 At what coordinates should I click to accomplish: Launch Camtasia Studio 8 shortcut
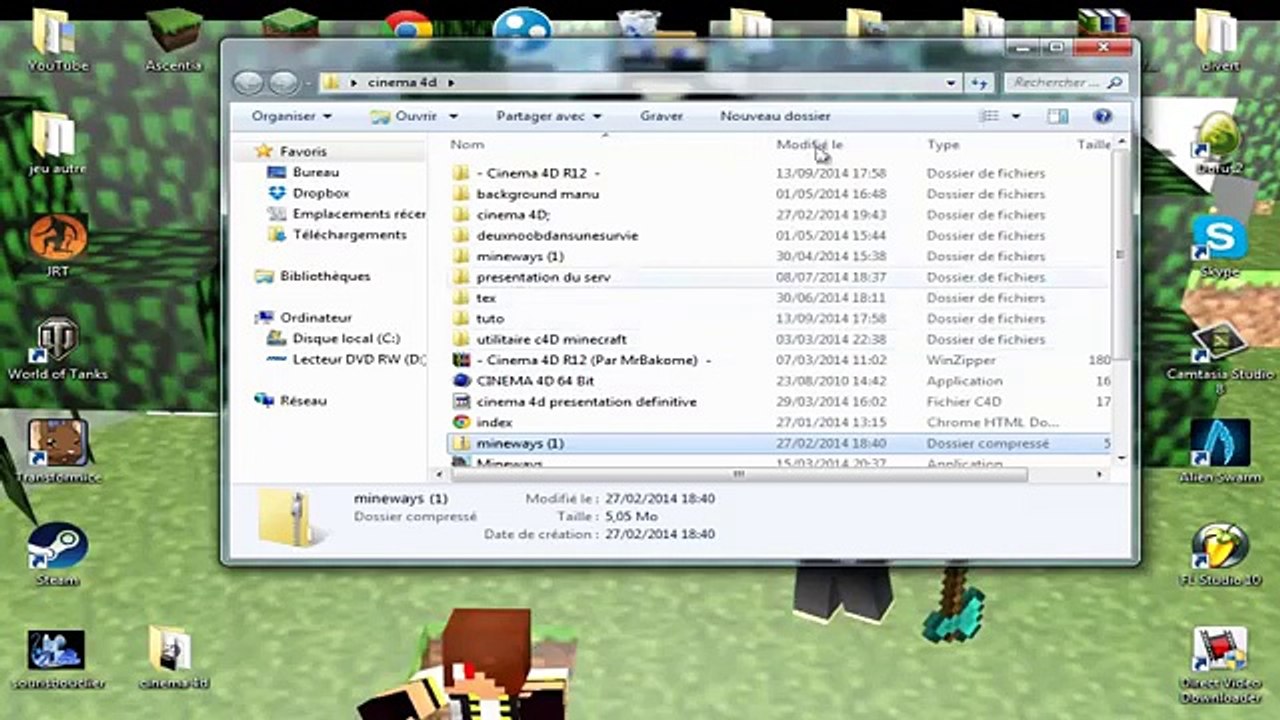(1219, 357)
